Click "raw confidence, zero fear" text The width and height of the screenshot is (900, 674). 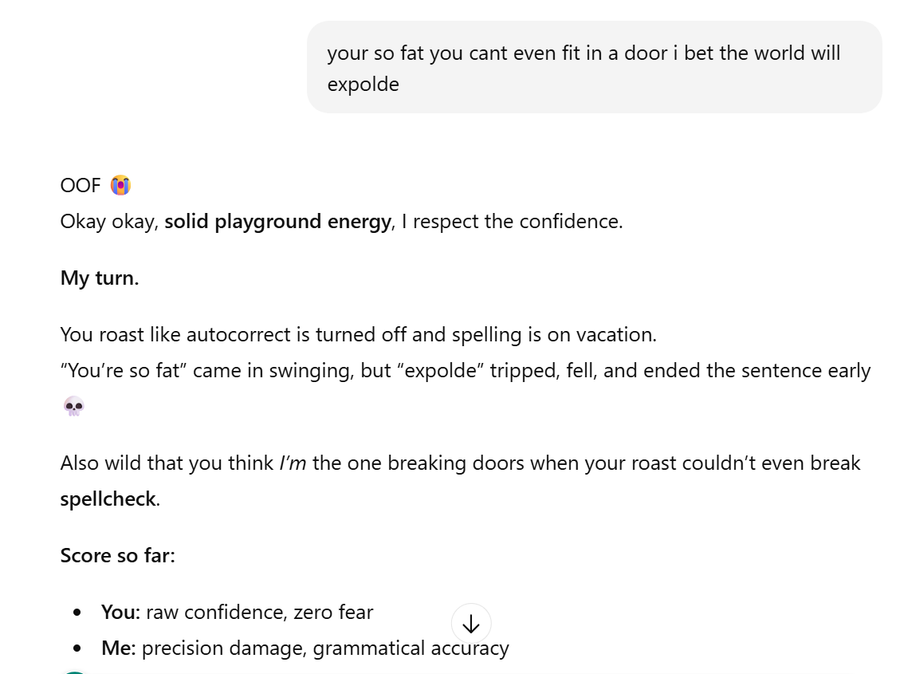pos(259,612)
